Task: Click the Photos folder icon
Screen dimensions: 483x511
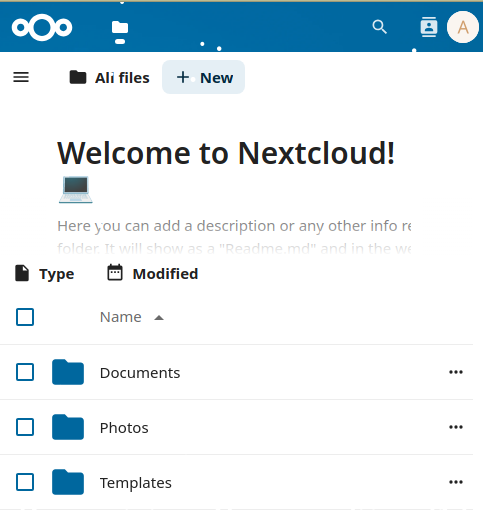Action: pyautogui.click(x=68, y=427)
